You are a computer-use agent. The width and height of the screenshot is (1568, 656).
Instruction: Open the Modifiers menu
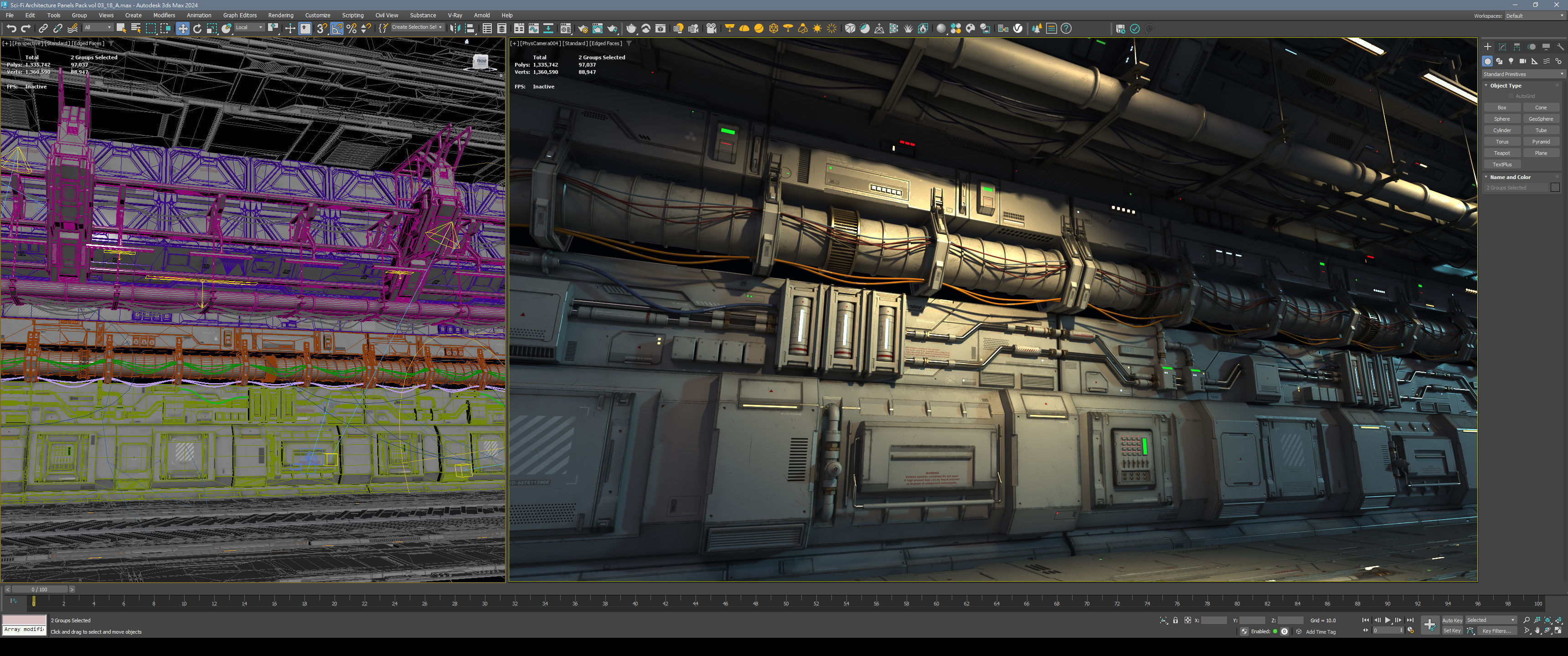[164, 15]
